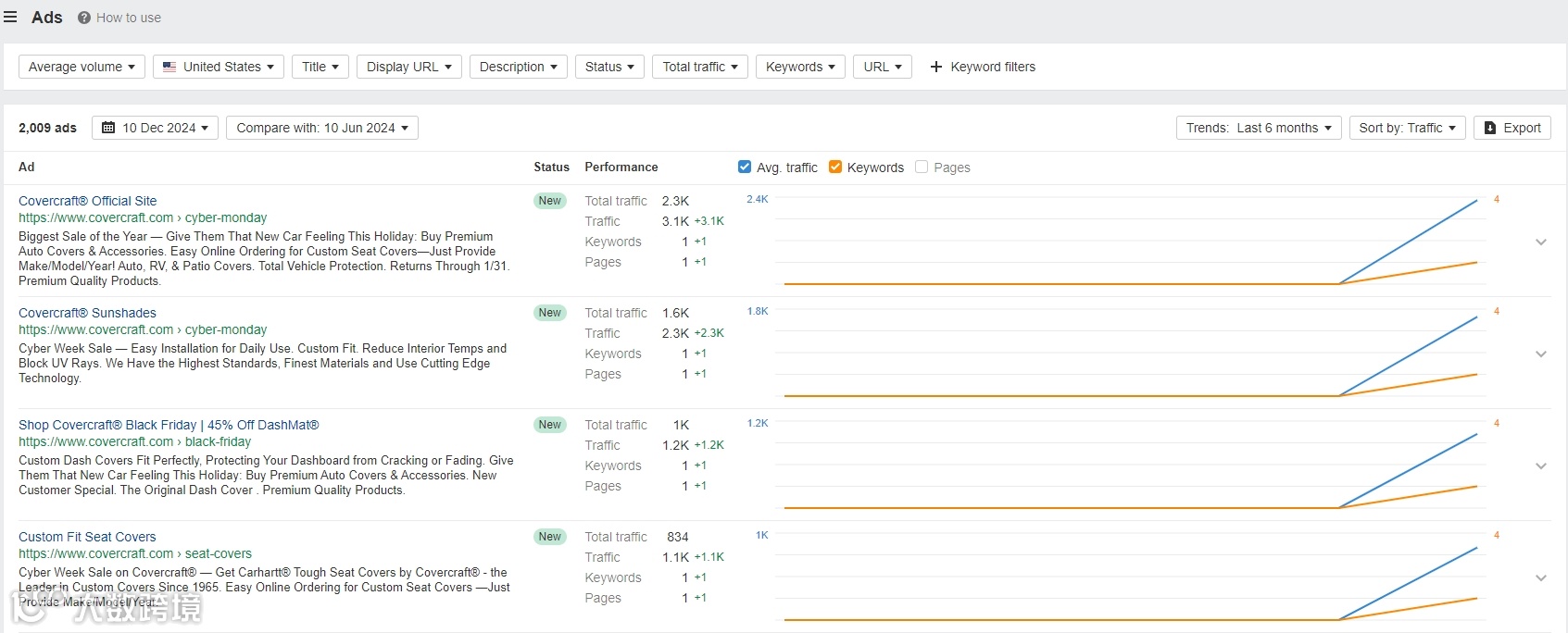Viewport: 1568px width, 633px height.
Task: Click the trend chart for Black Friday DashMat
Action: click(x=1130, y=465)
